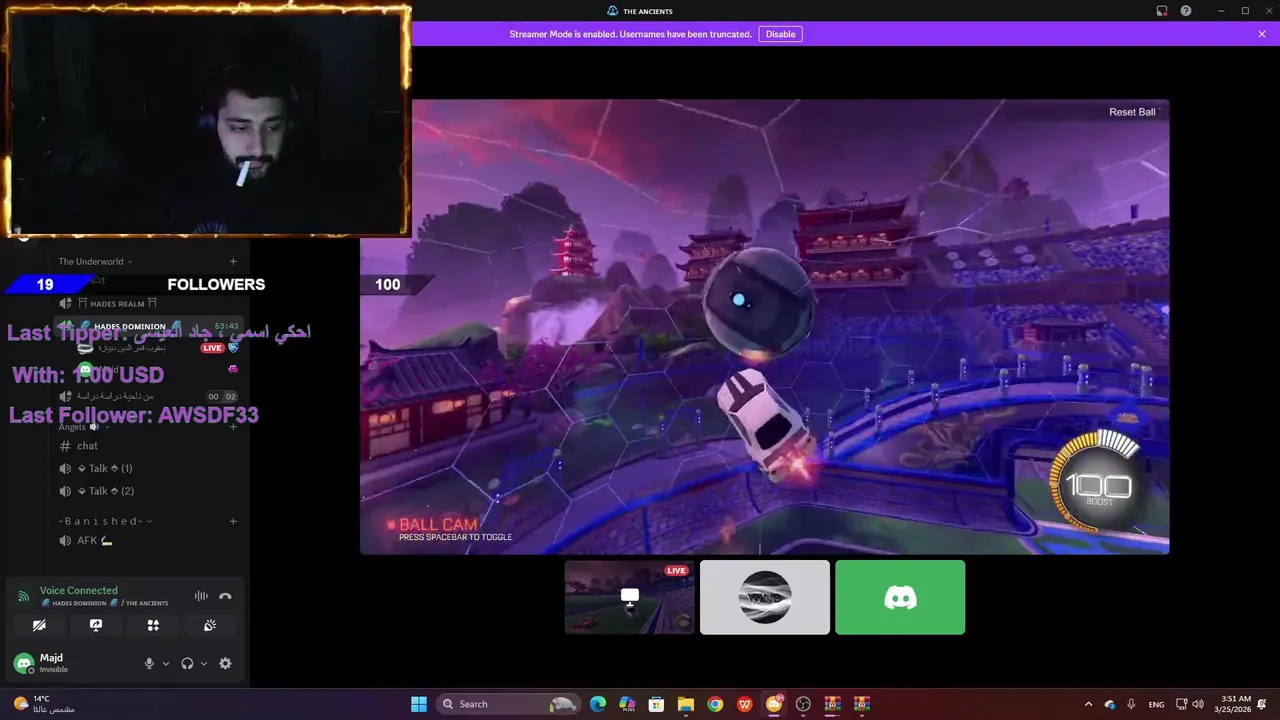Open OBS Studio from the taskbar
The image size is (1280, 720).
click(803, 704)
